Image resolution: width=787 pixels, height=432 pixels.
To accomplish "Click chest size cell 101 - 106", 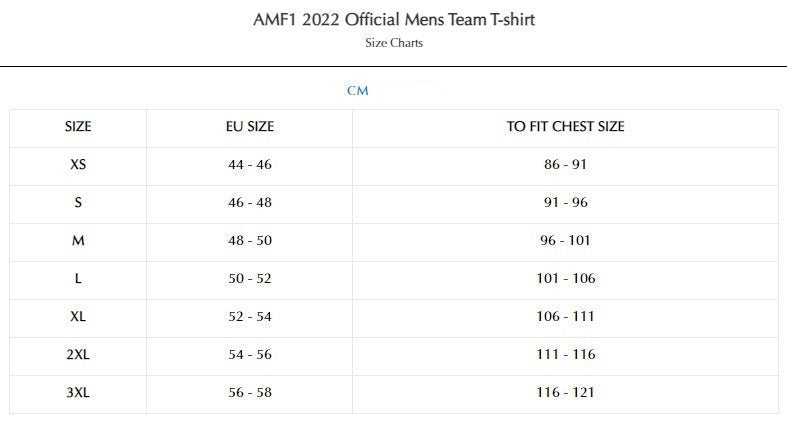I will [x=565, y=278].
